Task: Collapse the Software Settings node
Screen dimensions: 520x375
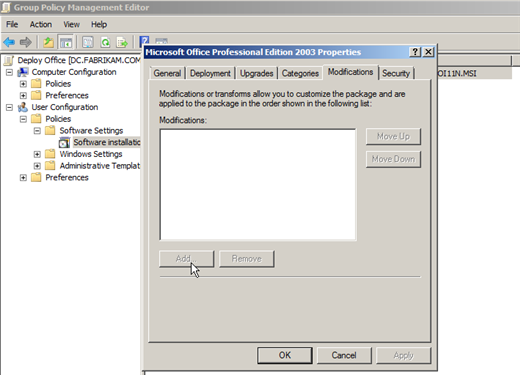Action: coord(37,131)
